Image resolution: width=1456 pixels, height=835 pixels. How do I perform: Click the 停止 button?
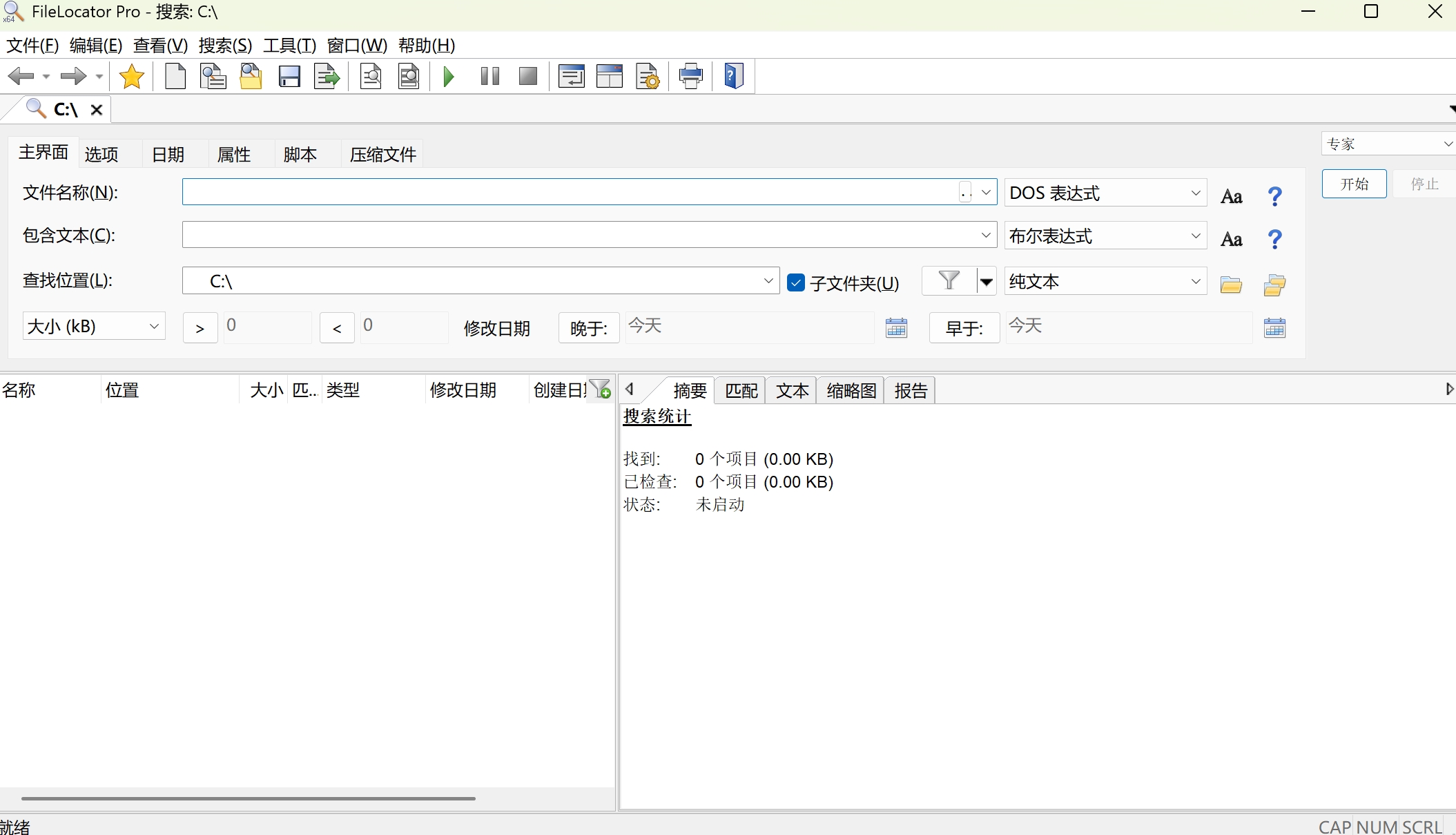point(1424,184)
